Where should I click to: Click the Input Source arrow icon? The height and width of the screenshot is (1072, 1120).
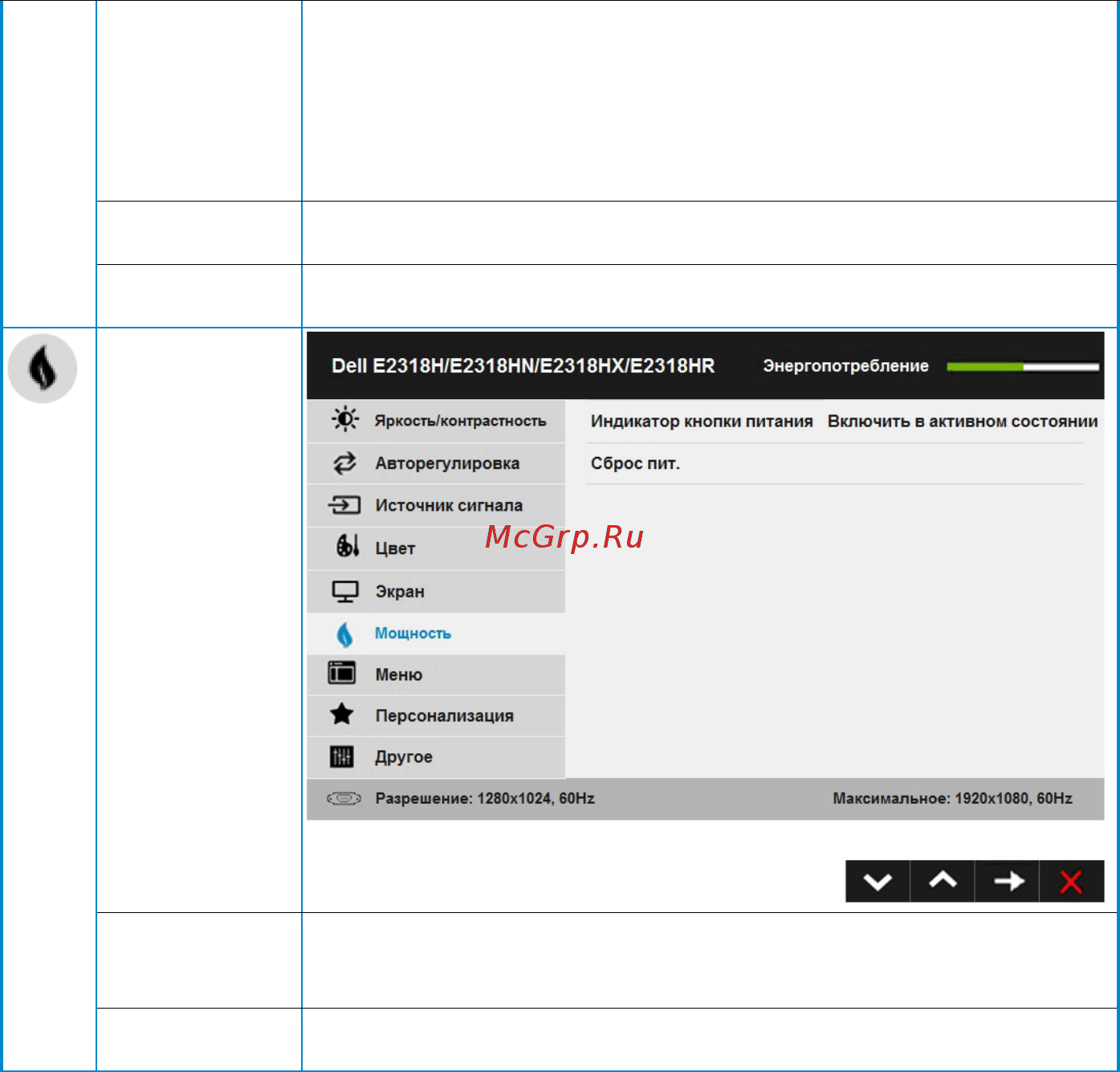pyautogui.click(x=344, y=505)
